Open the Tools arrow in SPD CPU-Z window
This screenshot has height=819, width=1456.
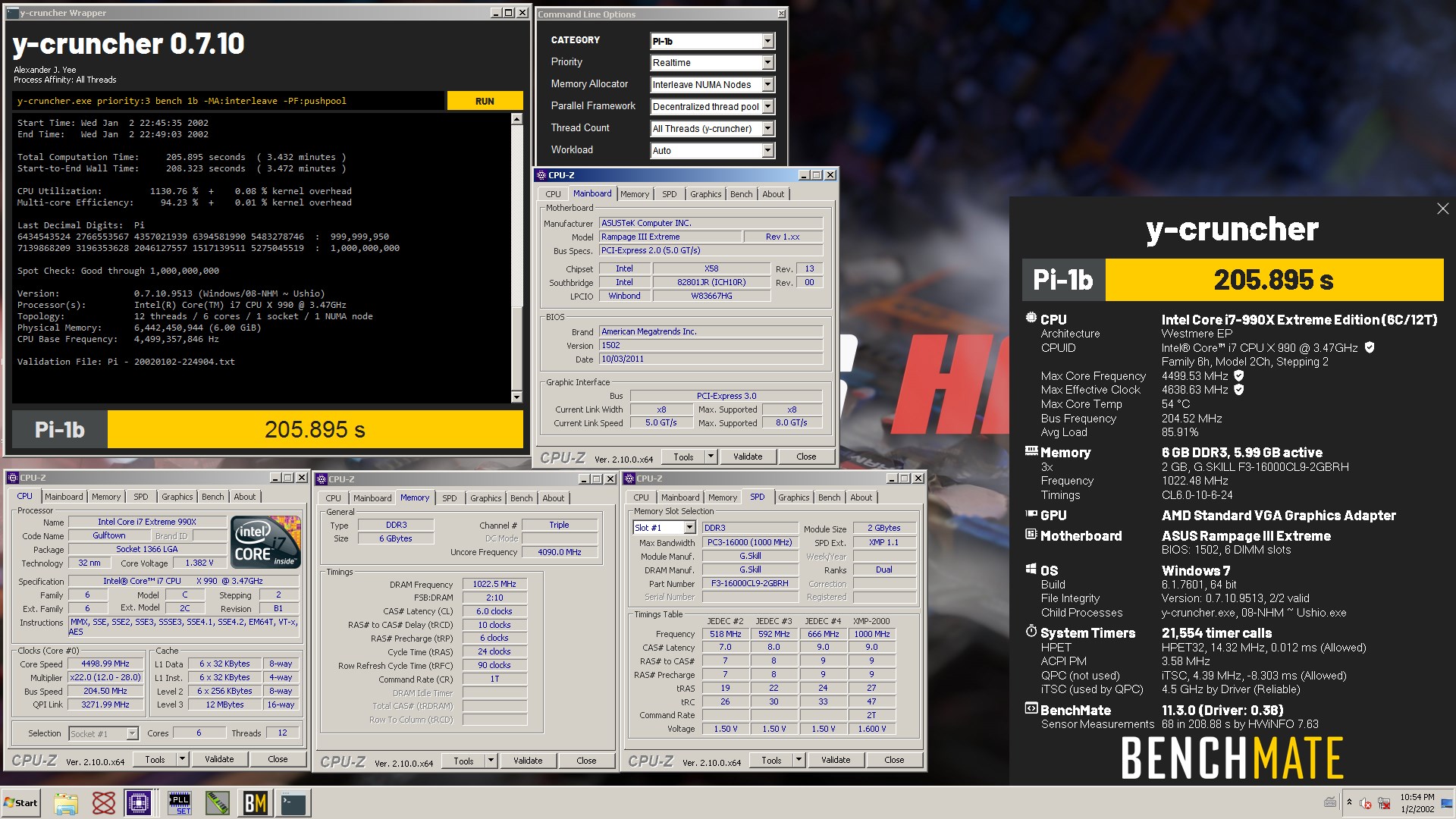(799, 760)
